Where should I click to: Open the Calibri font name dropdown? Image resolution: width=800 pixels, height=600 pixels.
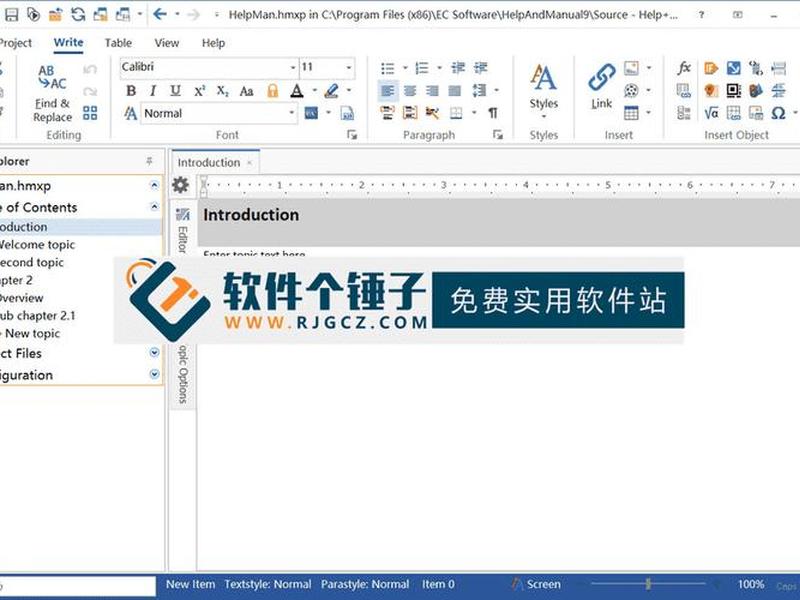pos(293,67)
